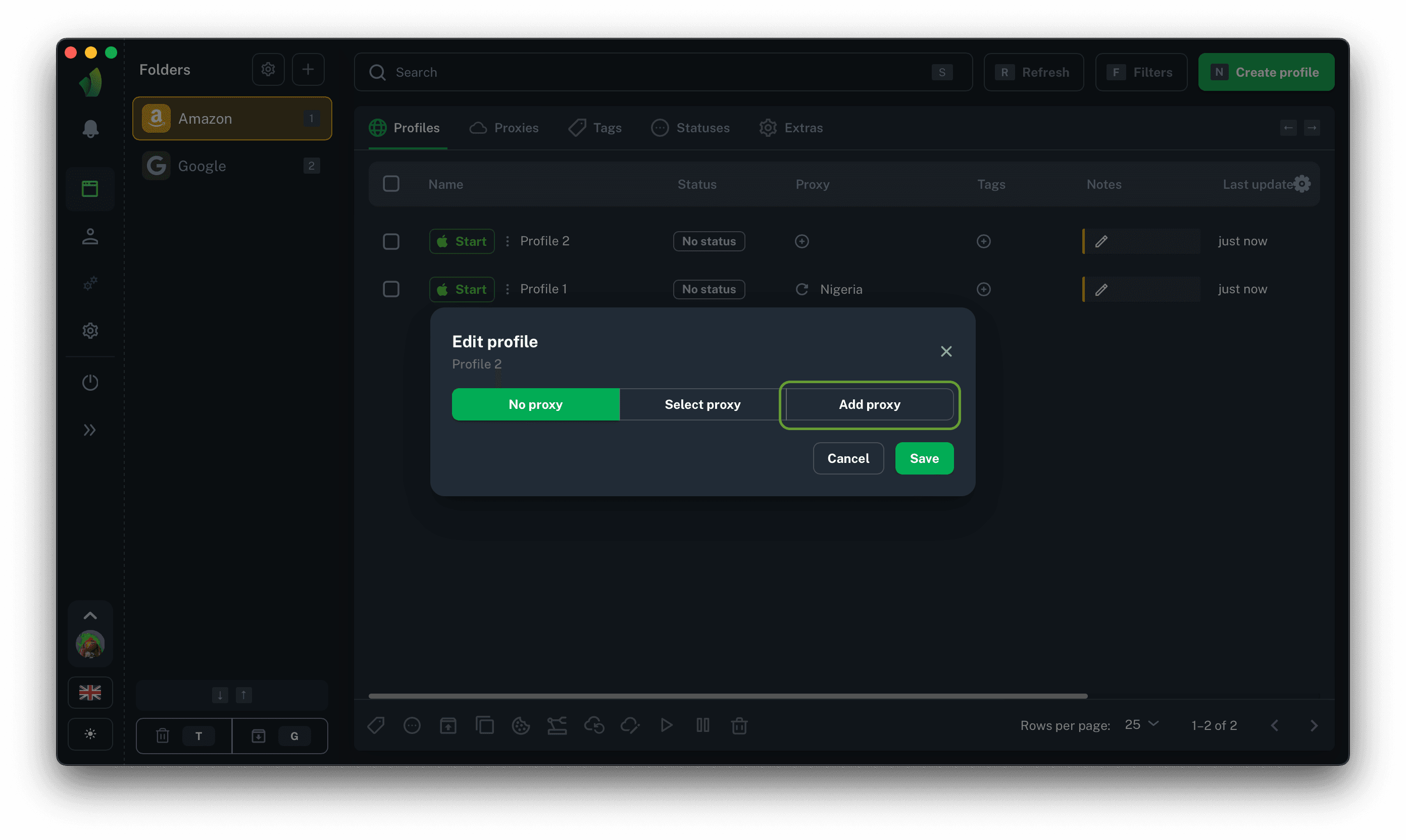Click the play icon in bottom toolbar
The image size is (1406, 840).
pyautogui.click(x=667, y=725)
